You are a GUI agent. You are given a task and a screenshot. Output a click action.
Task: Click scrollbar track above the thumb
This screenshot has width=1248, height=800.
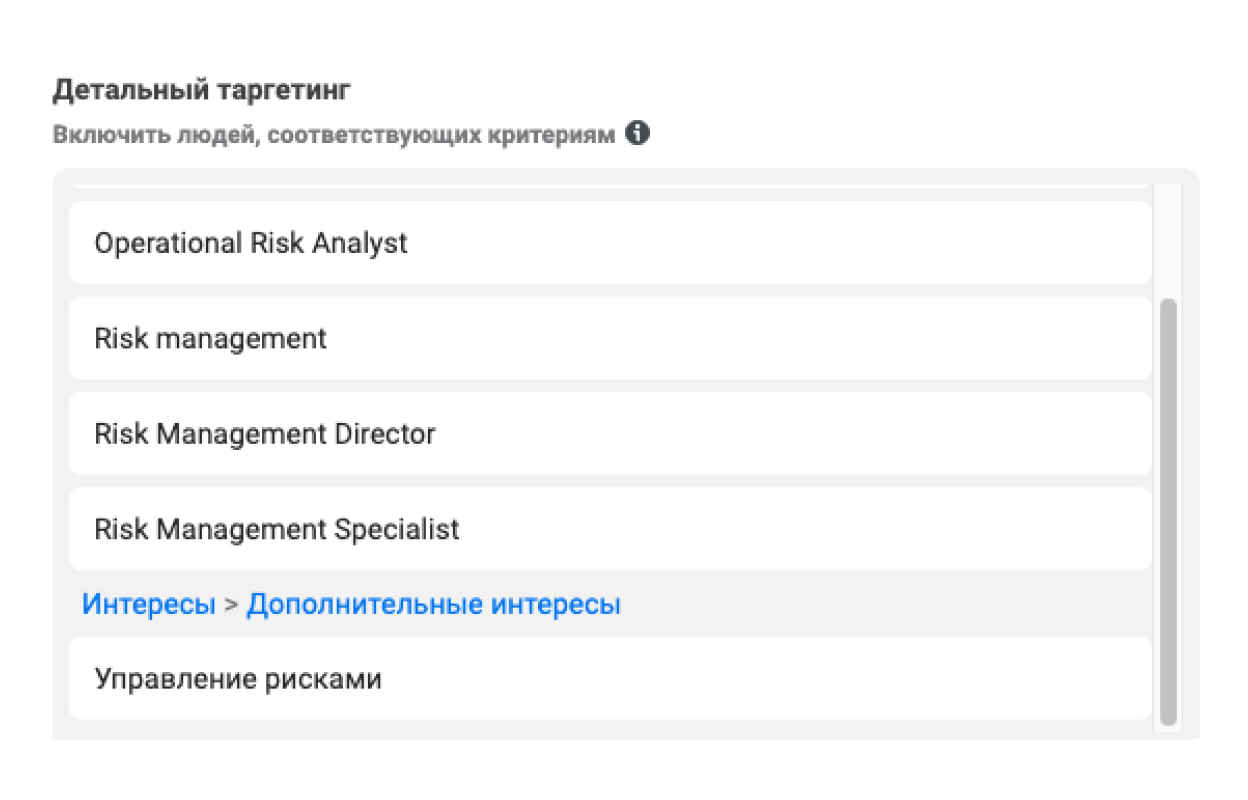tap(1167, 240)
